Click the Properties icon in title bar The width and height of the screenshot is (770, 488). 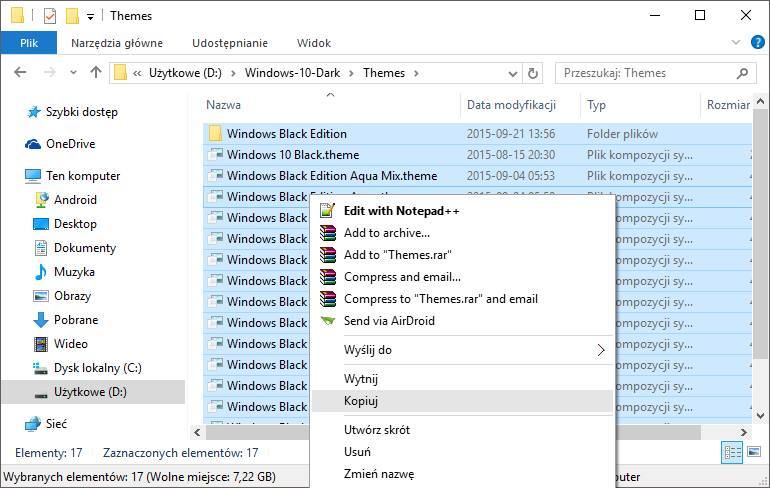(50, 16)
